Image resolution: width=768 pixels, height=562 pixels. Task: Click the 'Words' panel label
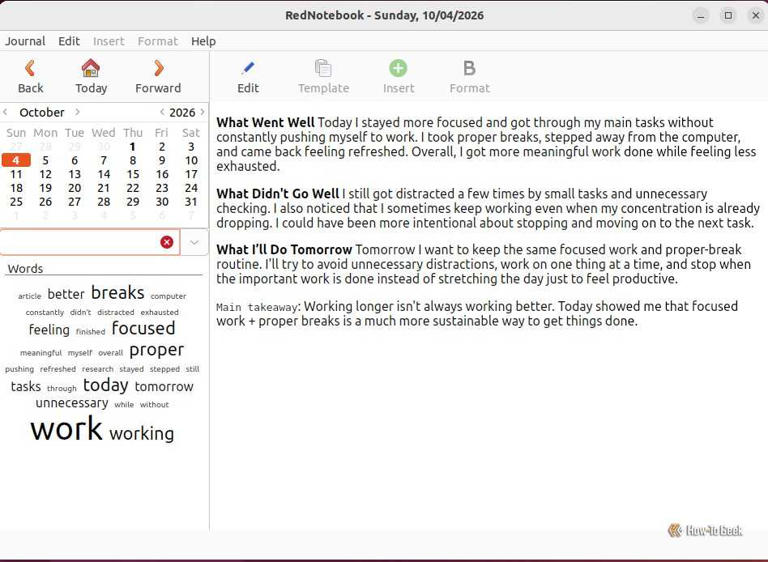(25, 269)
